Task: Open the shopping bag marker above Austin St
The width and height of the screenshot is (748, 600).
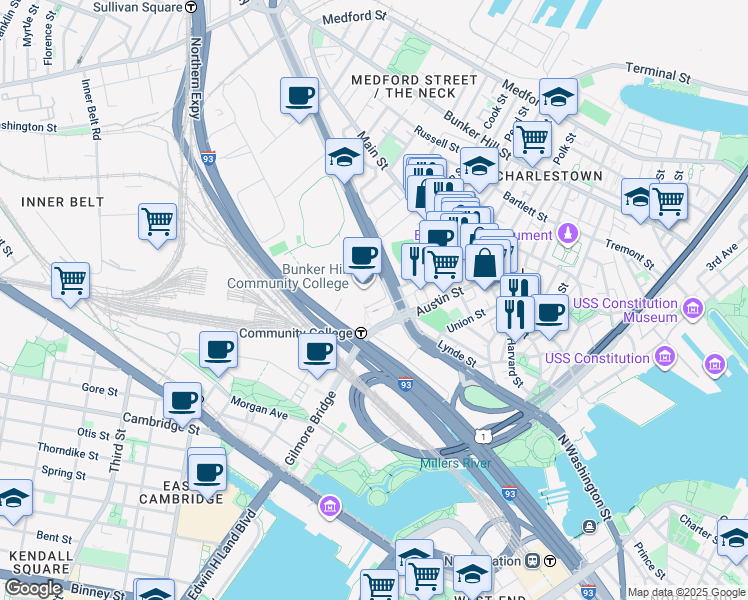Action: pos(485,266)
